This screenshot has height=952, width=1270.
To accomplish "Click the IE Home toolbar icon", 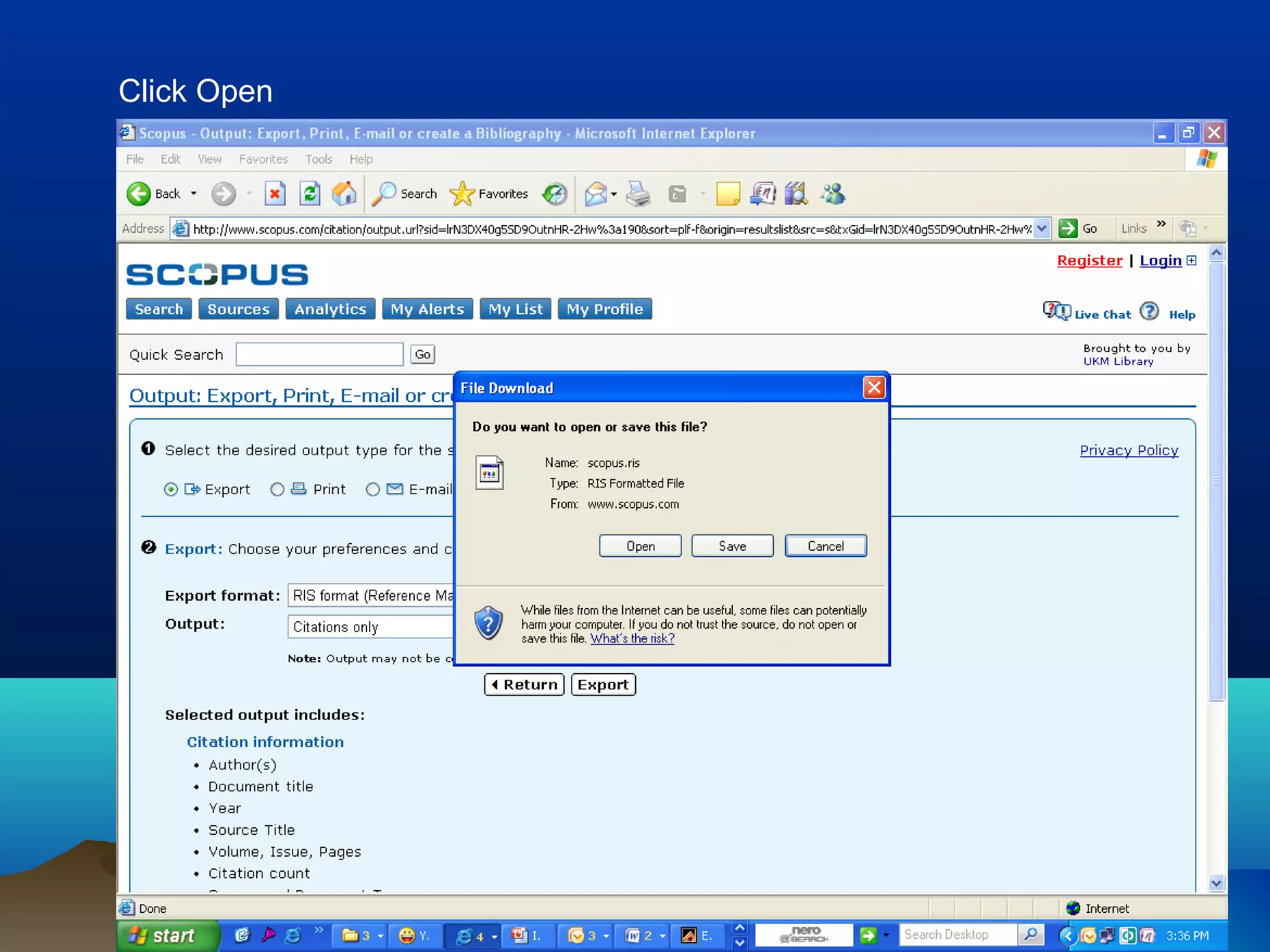I will click(344, 194).
